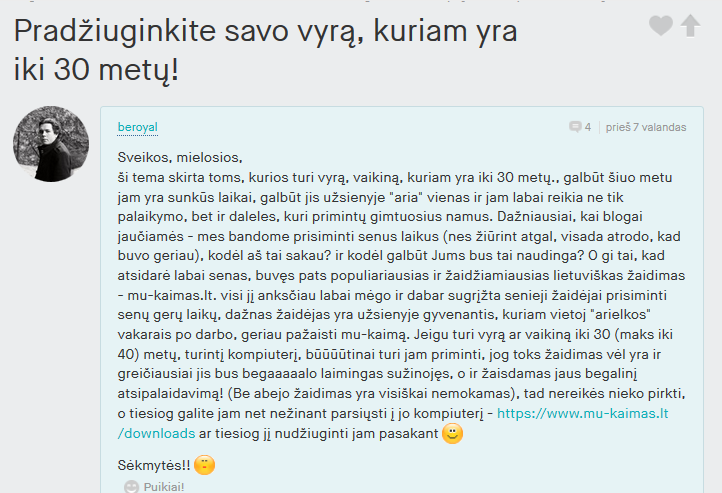Click the 'Sveikos, mielosios,' greeting text
Viewport: 722px width, 493px height.
pos(180,157)
